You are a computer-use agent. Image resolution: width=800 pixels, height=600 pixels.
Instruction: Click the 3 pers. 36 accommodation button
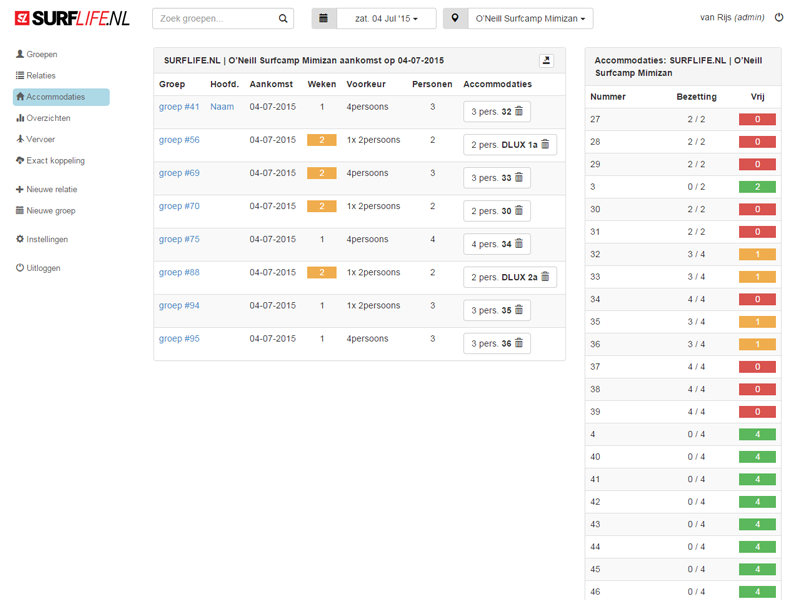[x=497, y=344]
